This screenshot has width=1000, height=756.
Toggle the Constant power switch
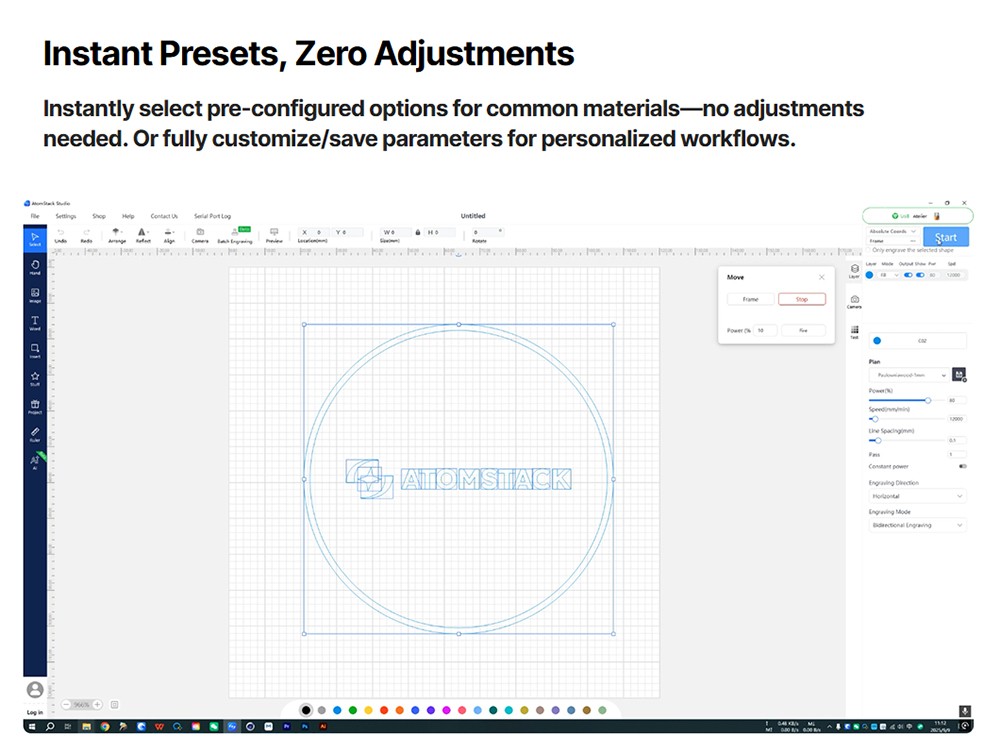click(x=962, y=466)
